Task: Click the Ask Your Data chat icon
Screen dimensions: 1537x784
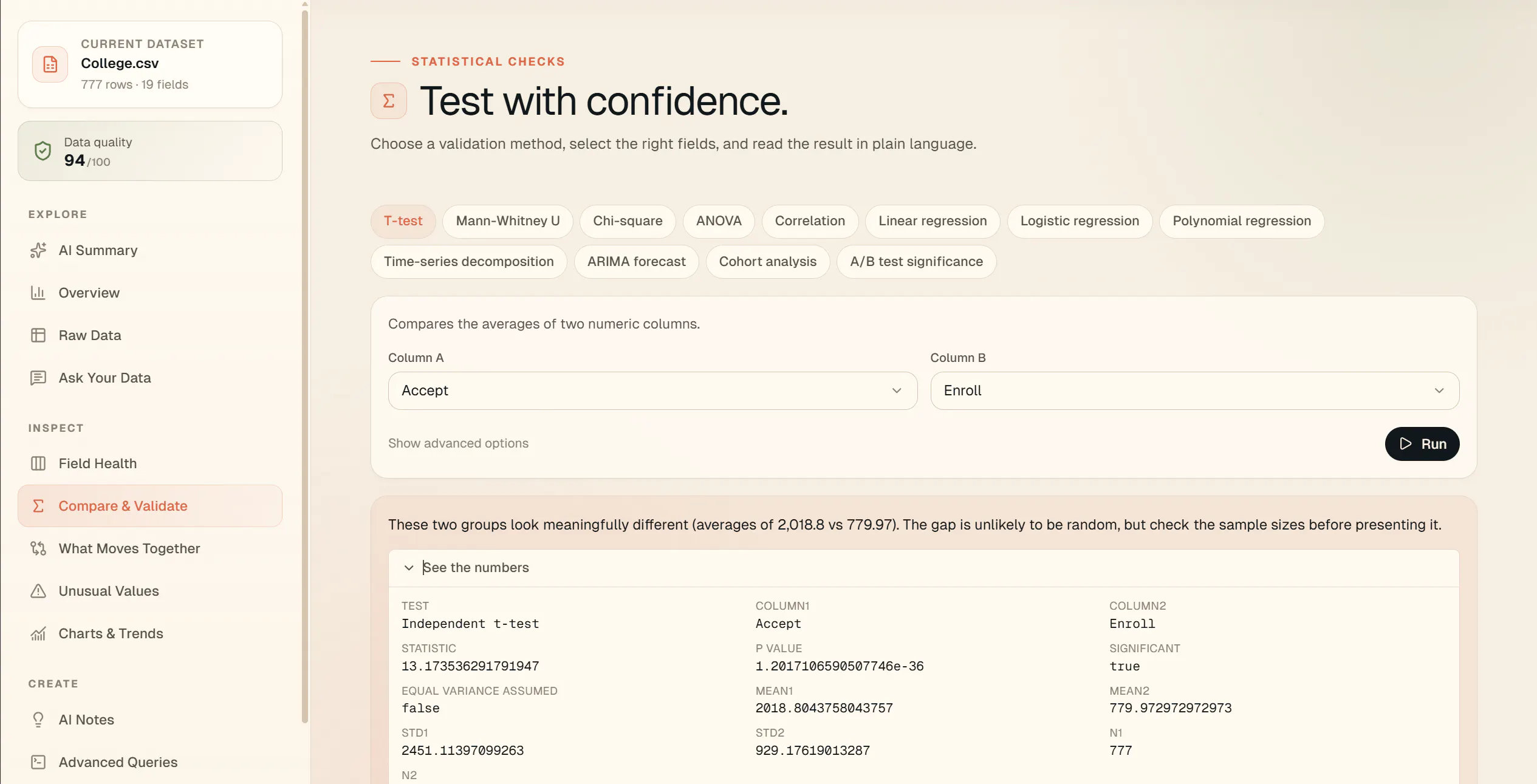Action: pyautogui.click(x=38, y=378)
